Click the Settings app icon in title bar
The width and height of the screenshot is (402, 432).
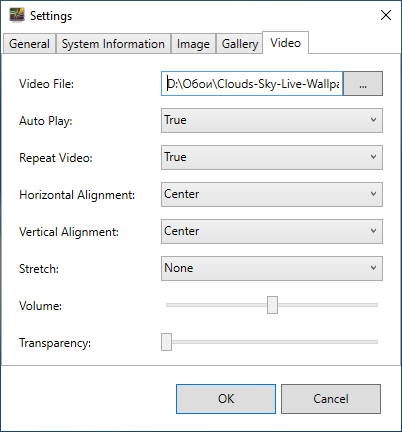pyautogui.click(x=17, y=15)
